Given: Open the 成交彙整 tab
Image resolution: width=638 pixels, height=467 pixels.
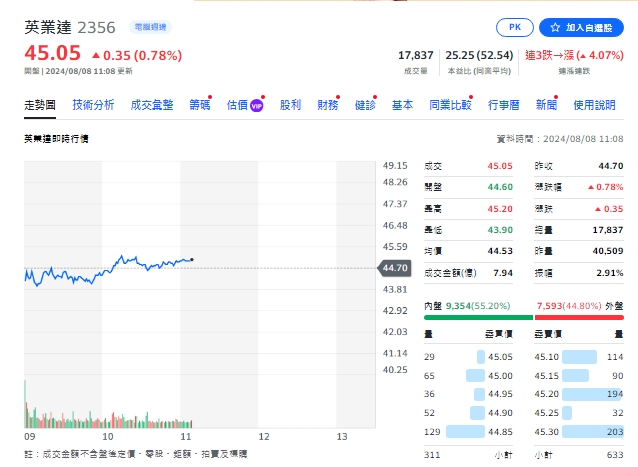Looking at the screenshot, I should coord(152,105).
